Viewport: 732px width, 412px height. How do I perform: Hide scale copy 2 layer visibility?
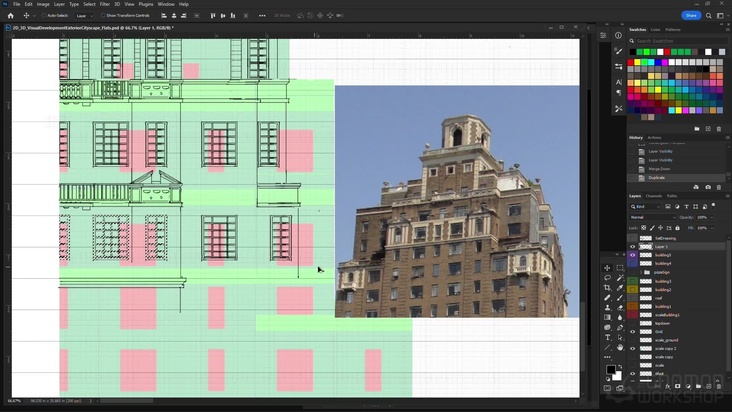(x=633, y=349)
